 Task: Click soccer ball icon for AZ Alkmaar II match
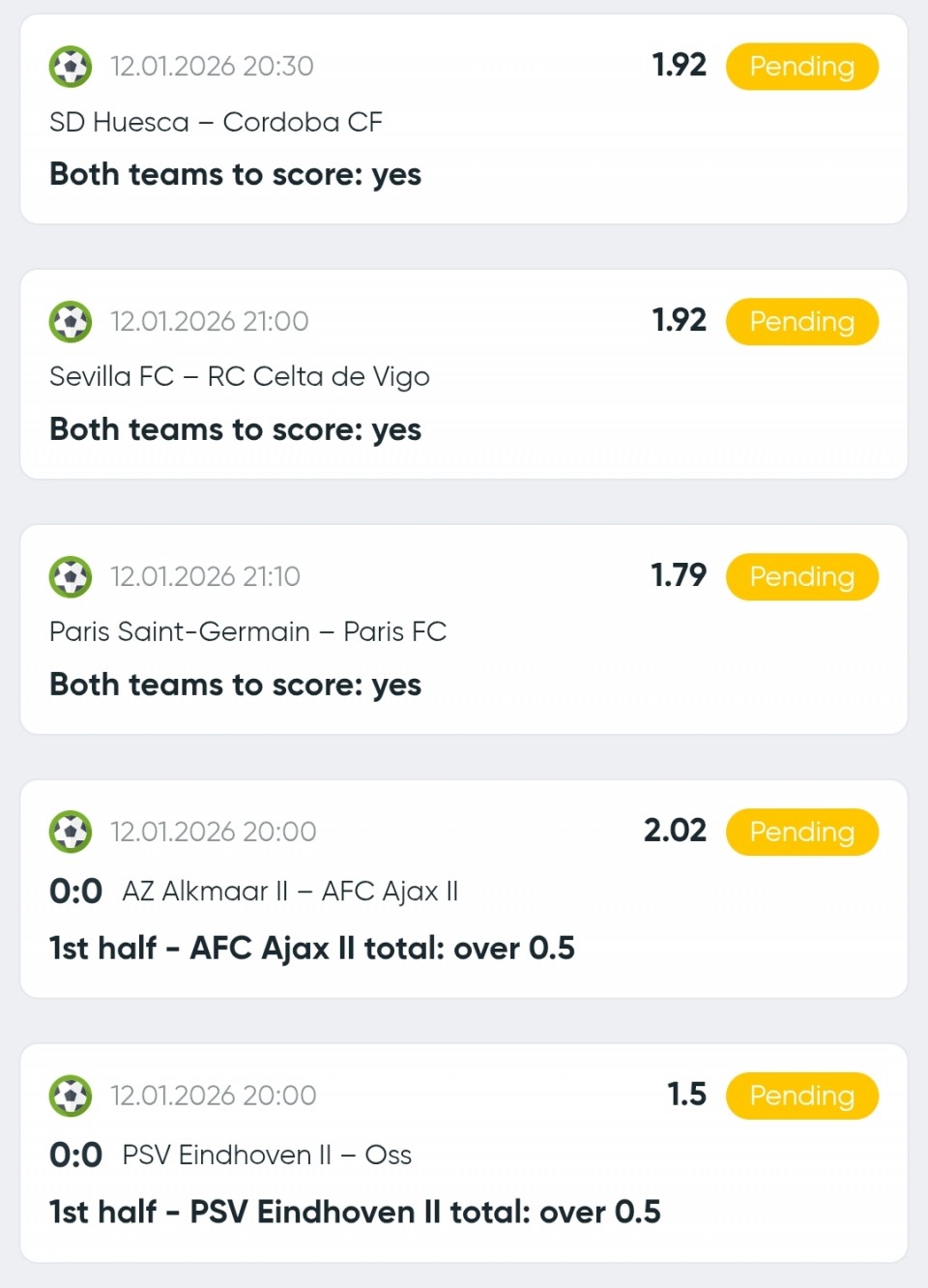(71, 832)
